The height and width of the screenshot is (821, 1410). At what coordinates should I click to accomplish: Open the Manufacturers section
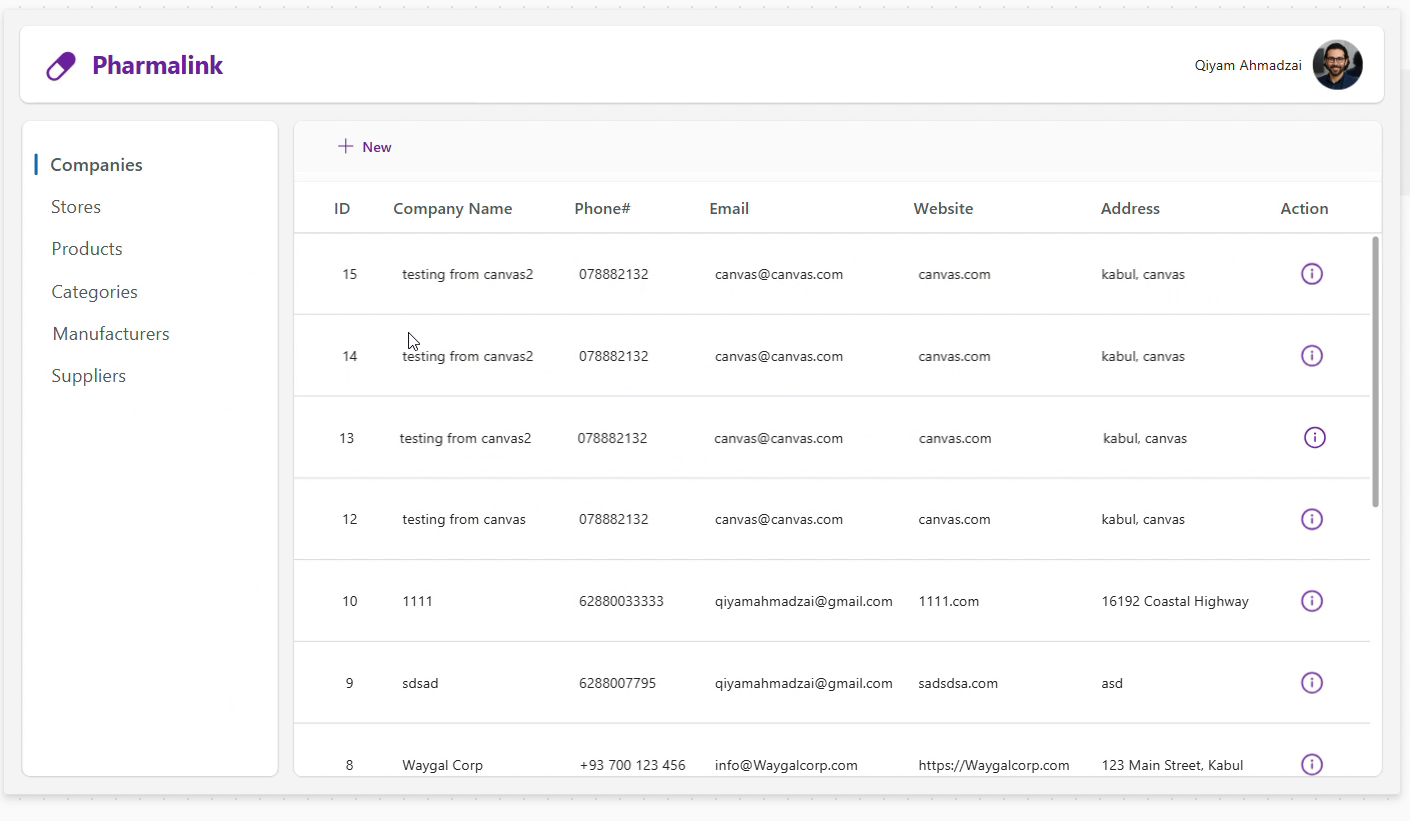click(x=110, y=334)
